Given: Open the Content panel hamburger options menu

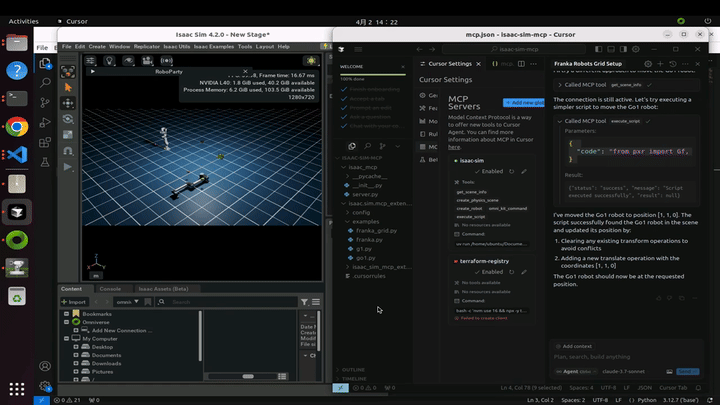Looking at the screenshot, I should 316,302.
